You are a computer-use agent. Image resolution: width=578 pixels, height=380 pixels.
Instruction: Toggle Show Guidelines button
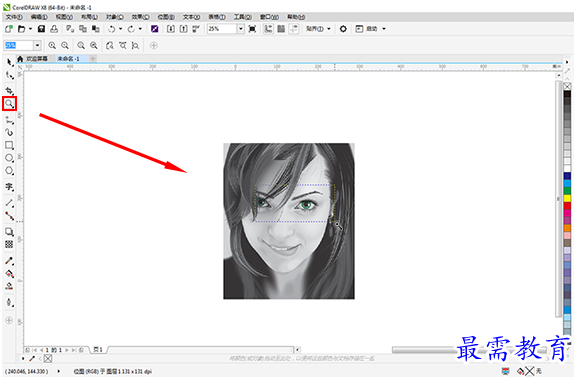(294, 29)
